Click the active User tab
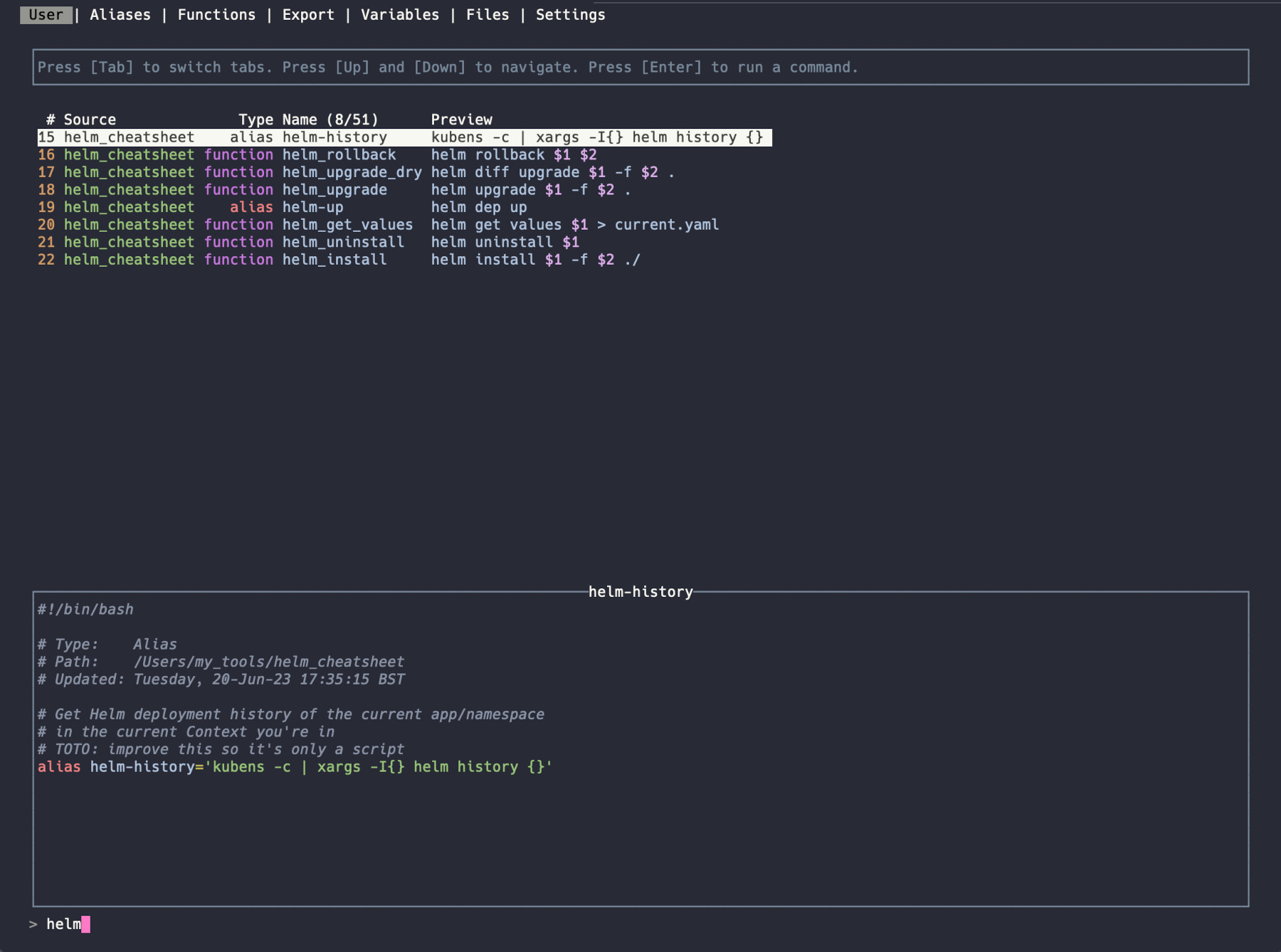The width and height of the screenshot is (1281, 952). pyautogui.click(x=46, y=15)
